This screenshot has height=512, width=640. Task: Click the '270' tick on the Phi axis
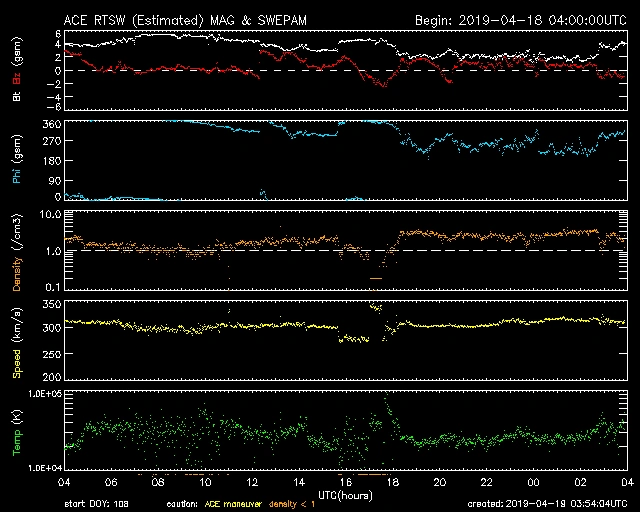click(52, 141)
